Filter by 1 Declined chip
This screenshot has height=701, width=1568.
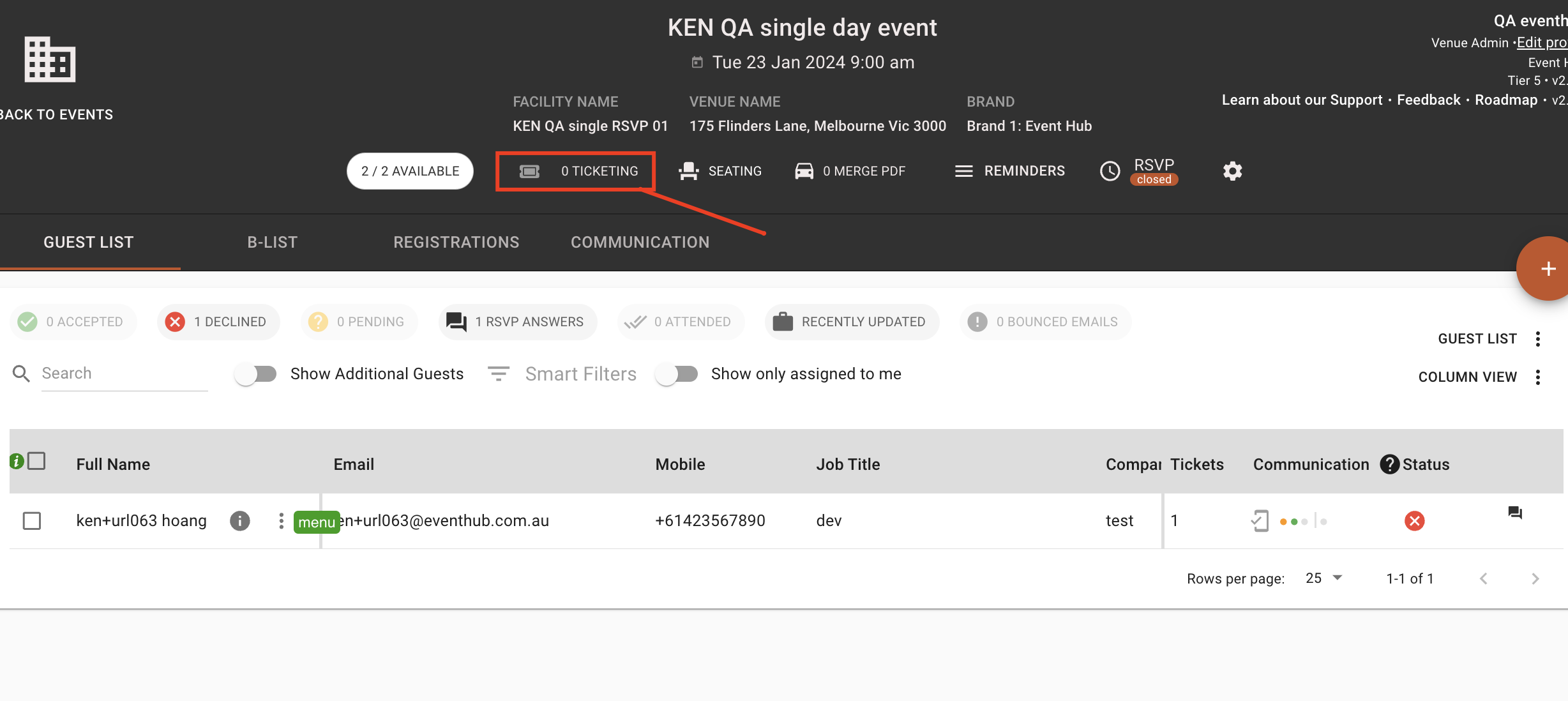click(218, 322)
